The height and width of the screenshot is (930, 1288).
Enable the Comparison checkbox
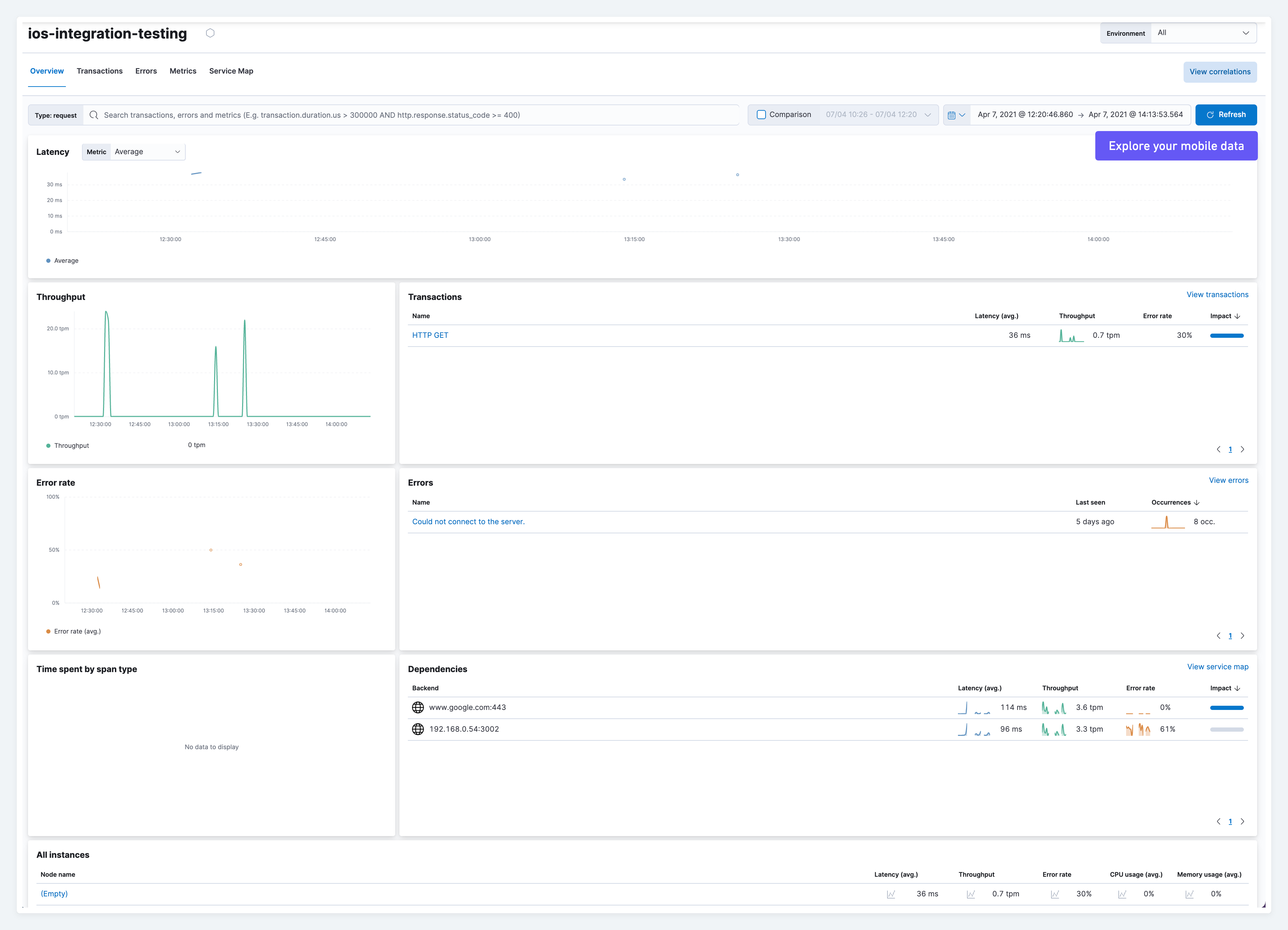762,115
